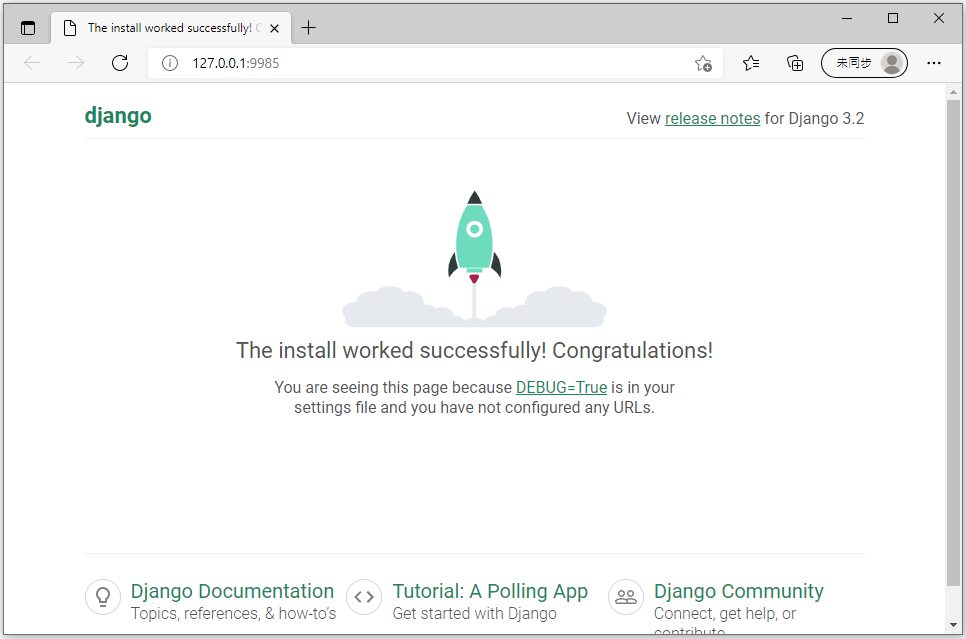966x639 pixels.
Task: Click the scrollbar down arrow
Action: [953, 625]
